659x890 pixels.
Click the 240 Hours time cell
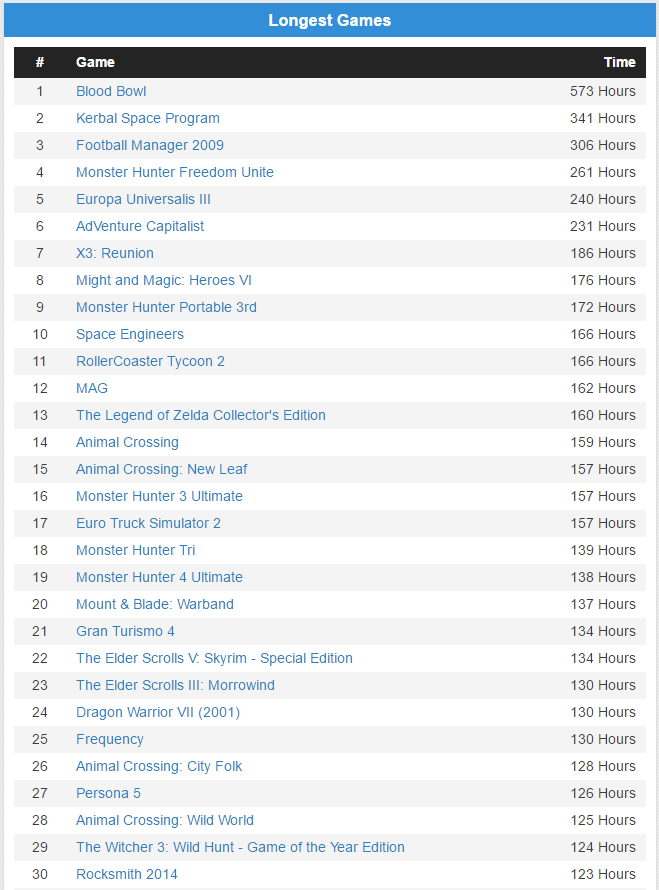tap(603, 199)
